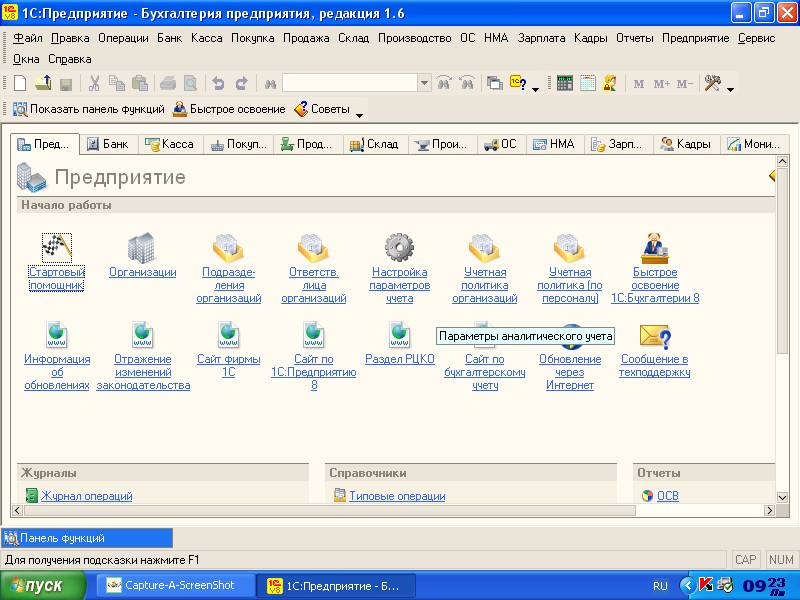Click the Undo arrow icon
800x600 pixels.
click(218, 83)
